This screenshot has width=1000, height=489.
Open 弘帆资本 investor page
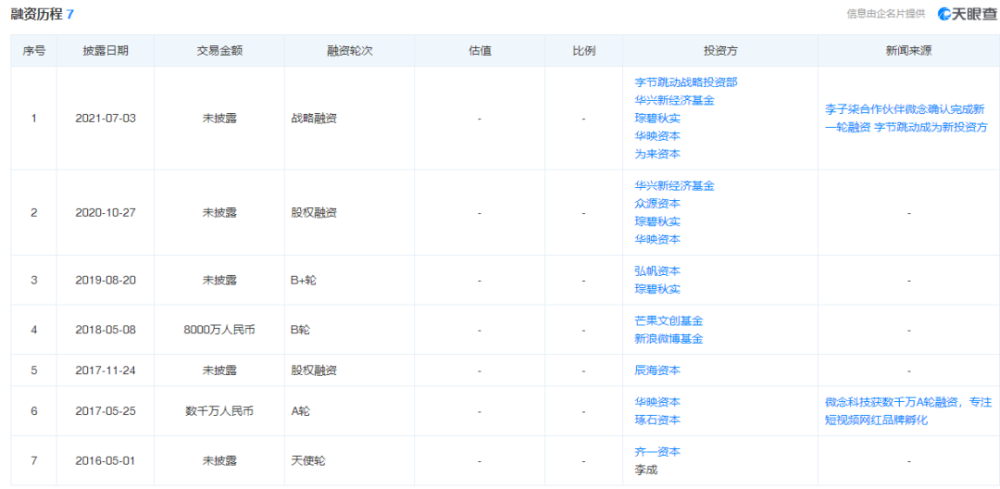click(658, 271)
